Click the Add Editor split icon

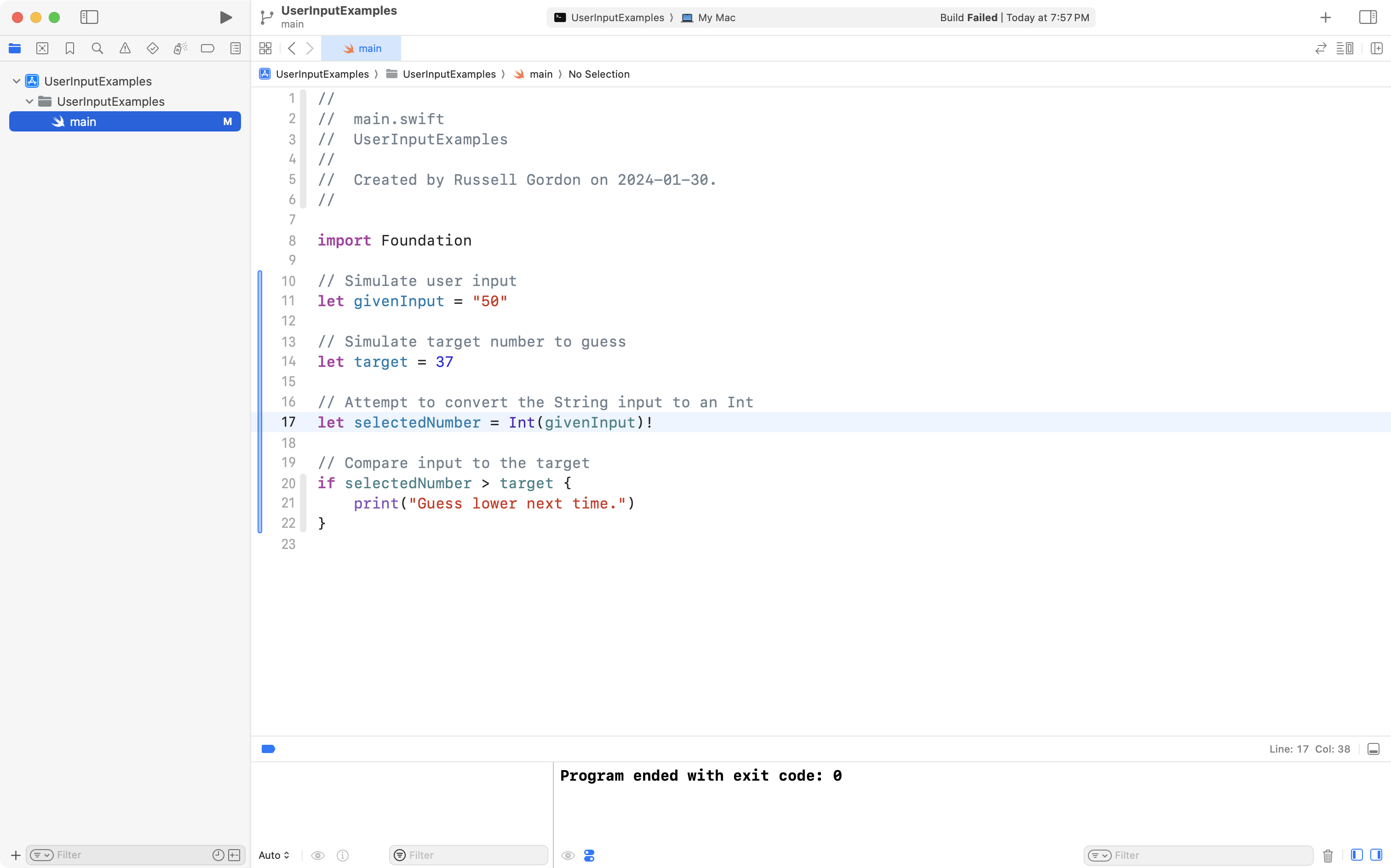coord(1377,48)
